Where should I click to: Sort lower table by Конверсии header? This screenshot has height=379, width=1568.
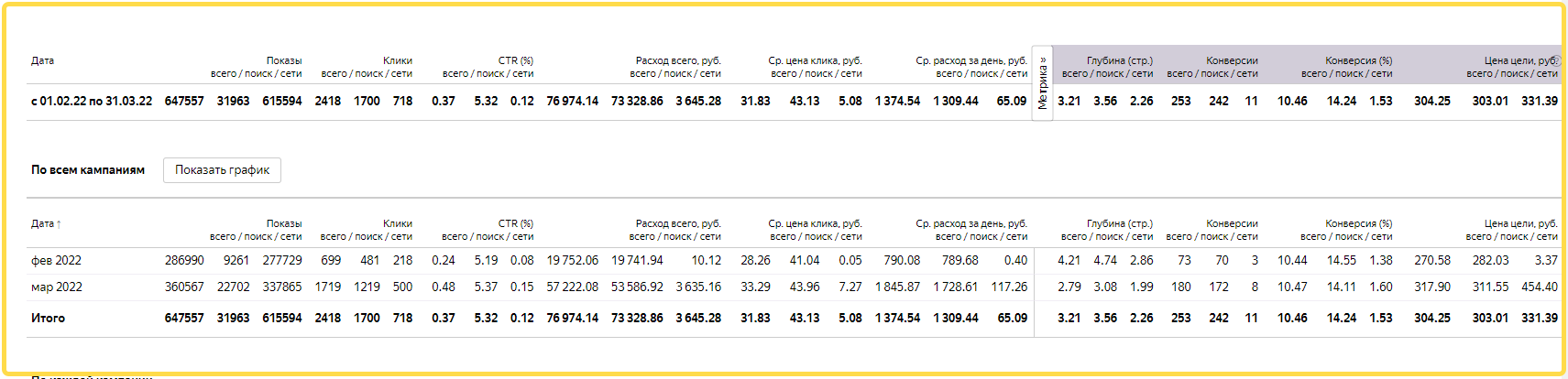coord(1232,223)
